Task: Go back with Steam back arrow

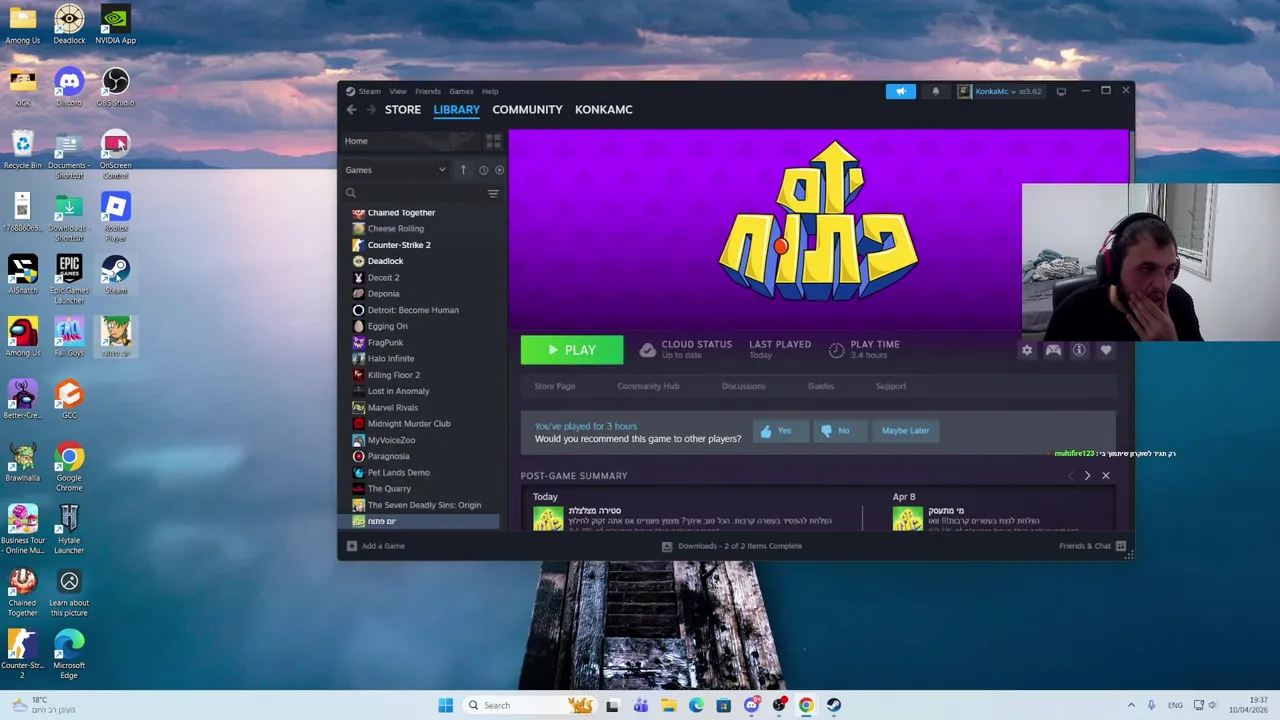Action: click(x=351, y=110)
